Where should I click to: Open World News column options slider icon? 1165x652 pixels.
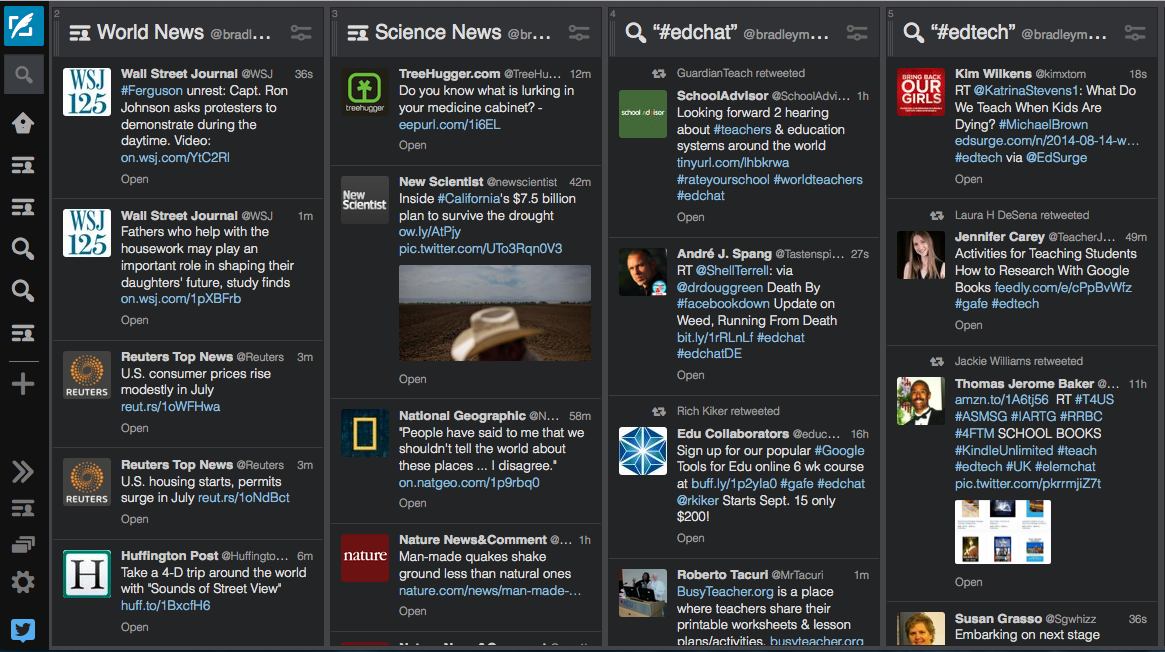[301, 33]
